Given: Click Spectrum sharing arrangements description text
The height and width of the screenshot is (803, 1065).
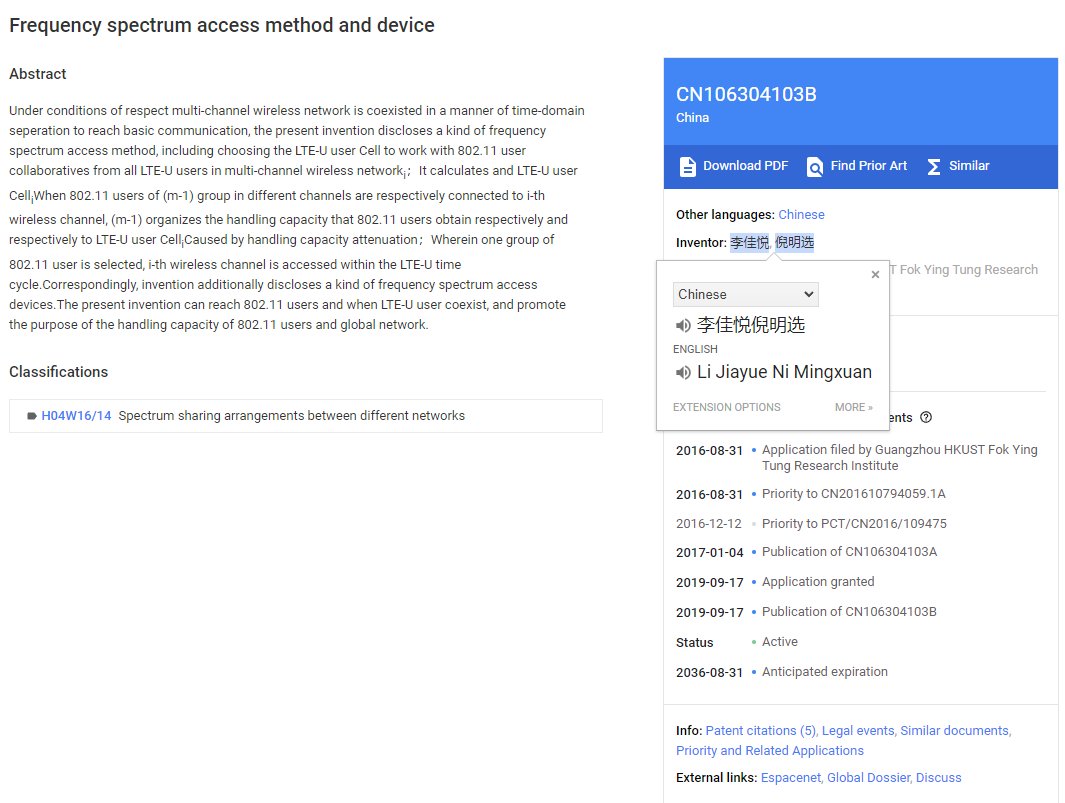Looking at the screenshot, I should [x=291, y=416].
